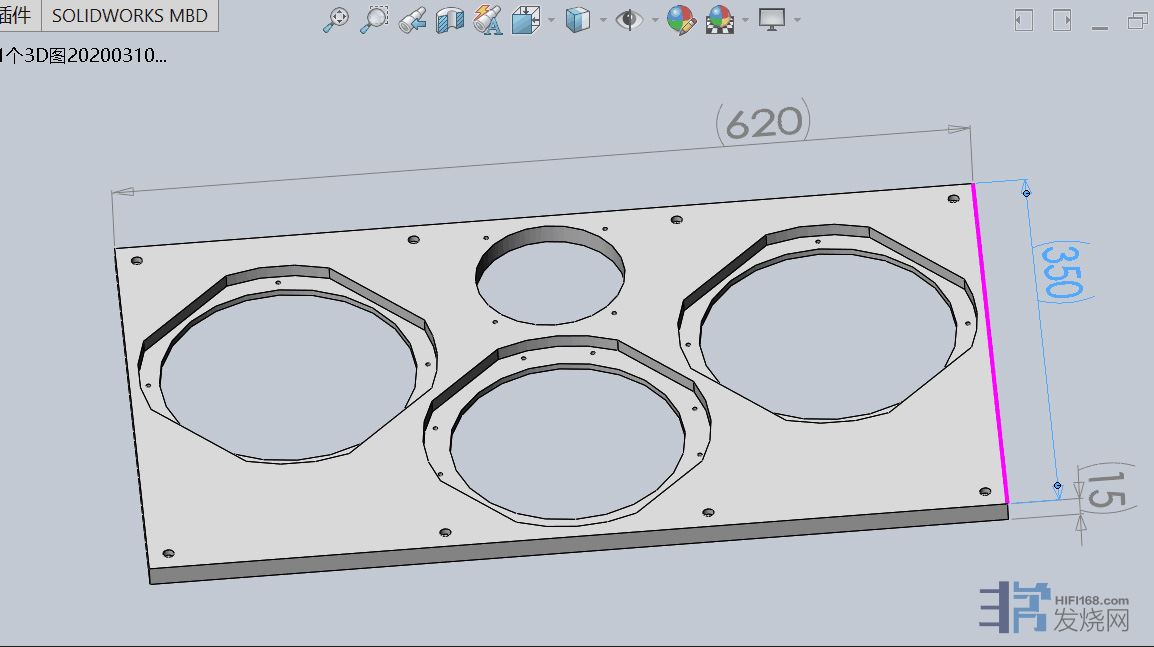Expand the Display Style dropdown arrow
This screenshot has width=1154, height=647.
click(x=603, y=20)
